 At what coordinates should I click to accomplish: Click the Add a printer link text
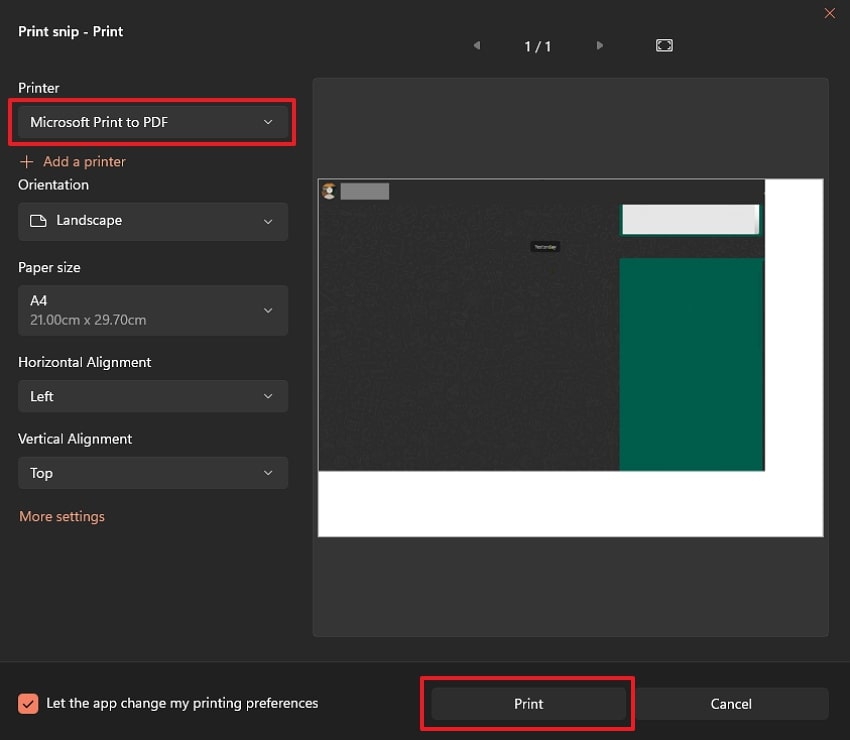pos(84,161)
